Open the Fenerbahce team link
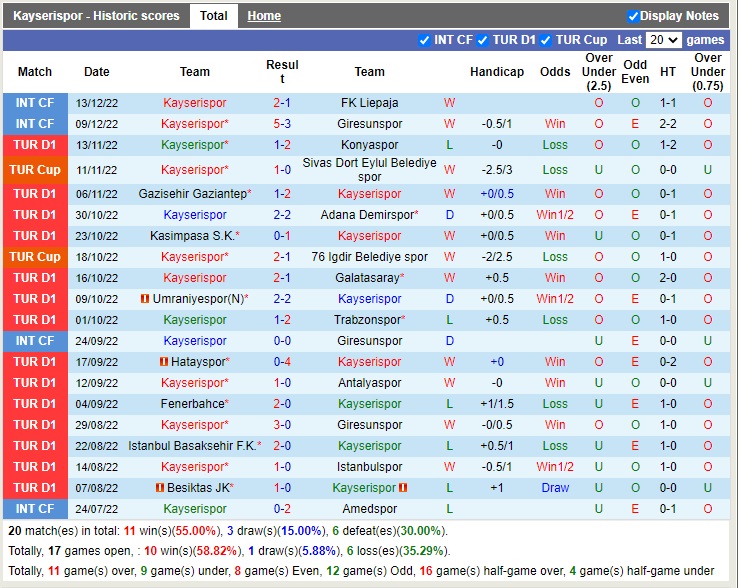The width and height of the screenshot is (738, 588). 192,404
